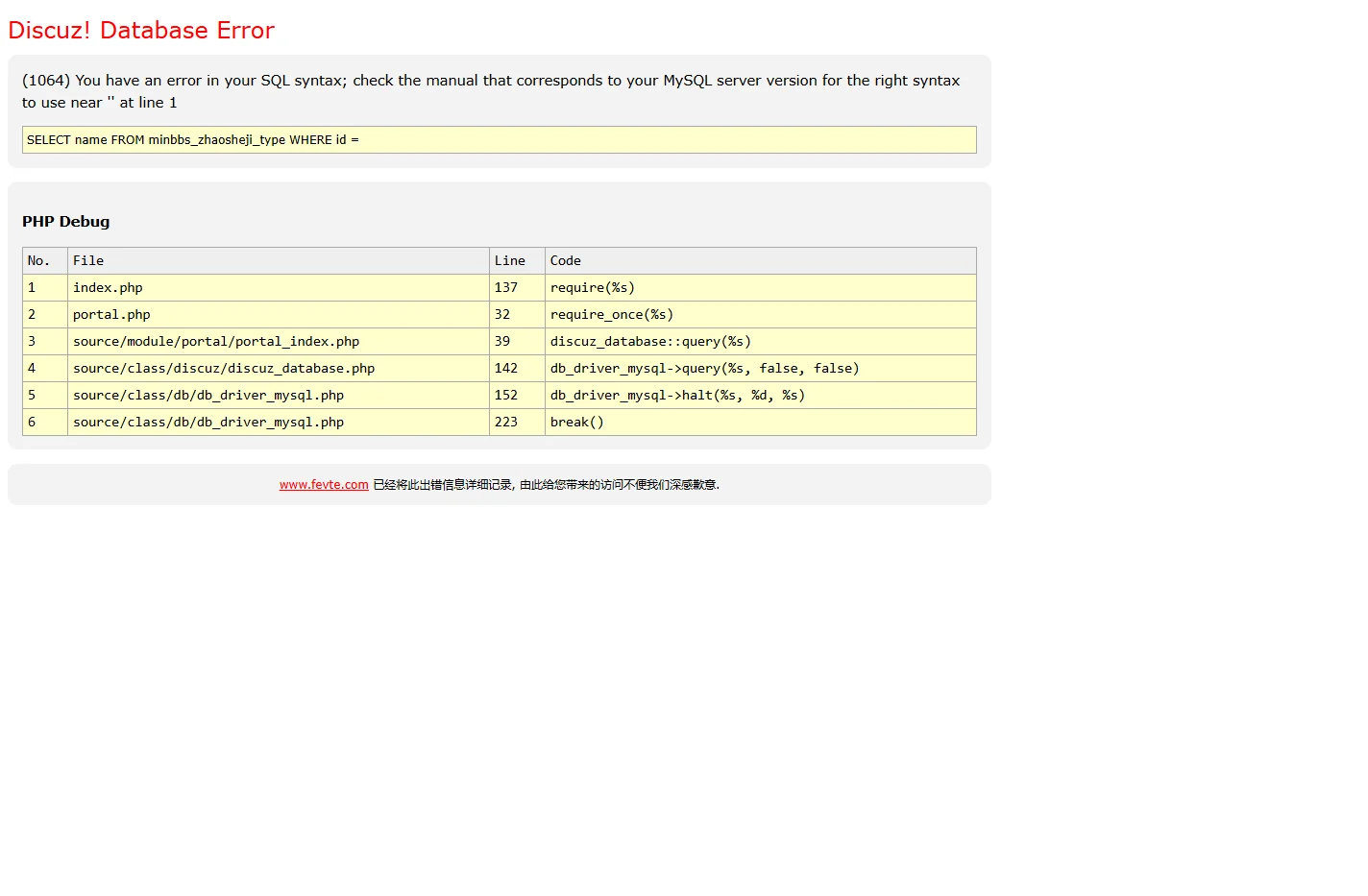Open the www.fevte.com link
Viewport: 1368px width, 896px height.
[x=324, y=485]
